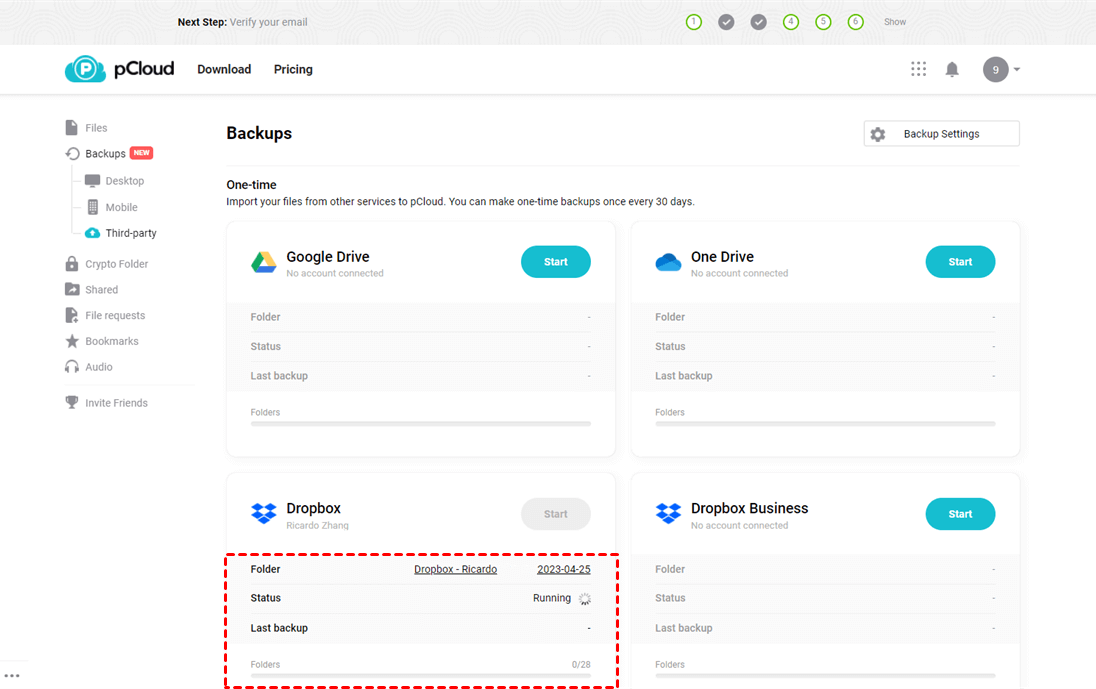
Task: Open the account avatar dropdown arrow
Action: (x=1017, y=70)
